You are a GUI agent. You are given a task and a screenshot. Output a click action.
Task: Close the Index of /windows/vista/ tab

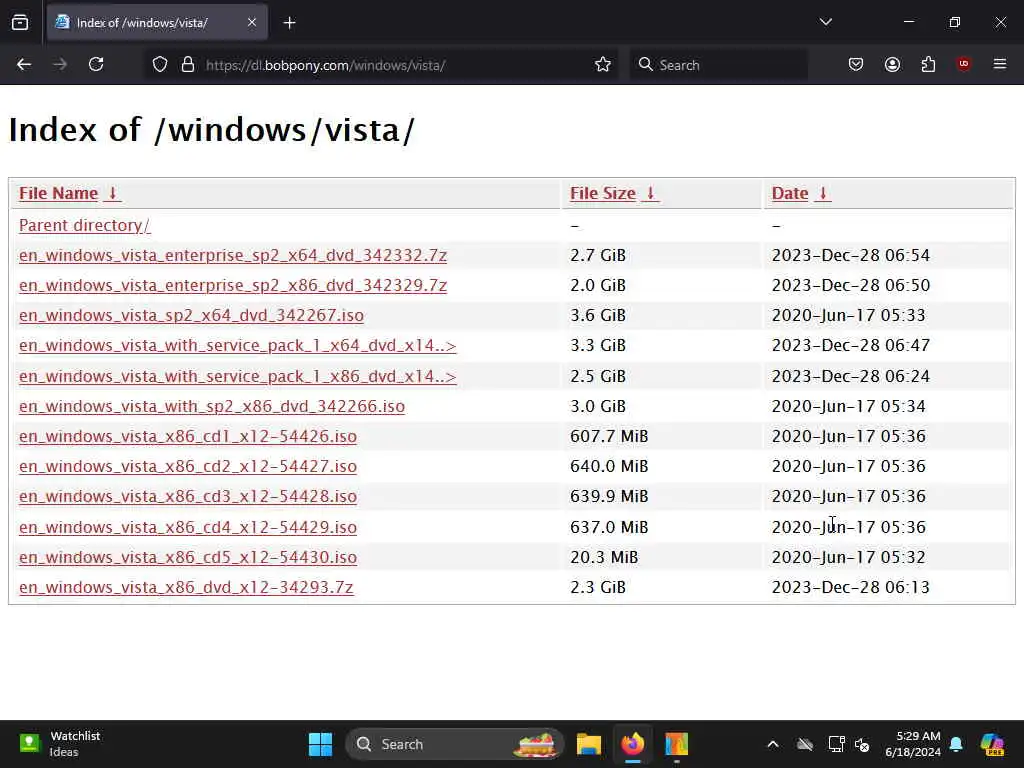point(252,23)
